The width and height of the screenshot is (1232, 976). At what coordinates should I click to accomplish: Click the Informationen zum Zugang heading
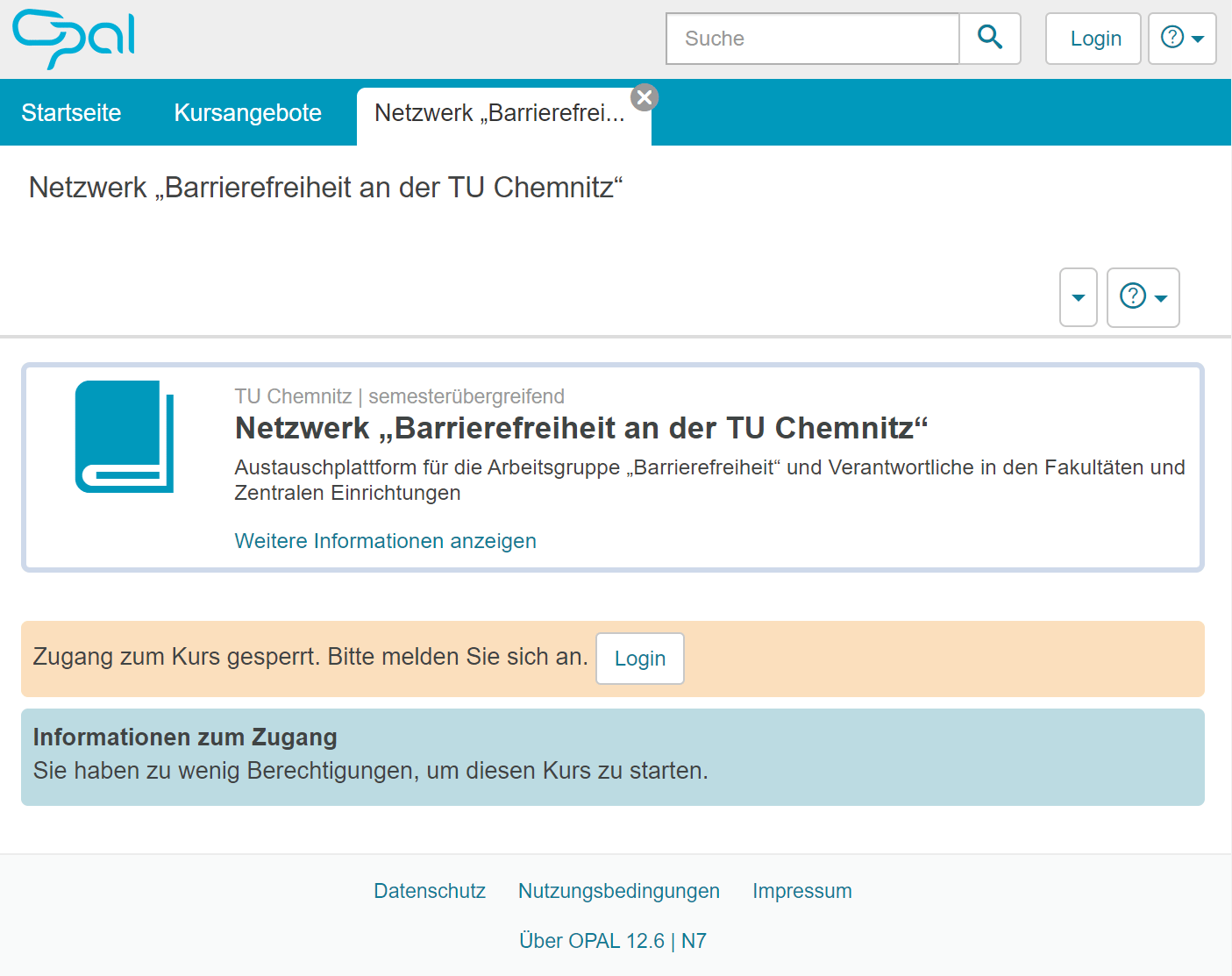point(185,737)
